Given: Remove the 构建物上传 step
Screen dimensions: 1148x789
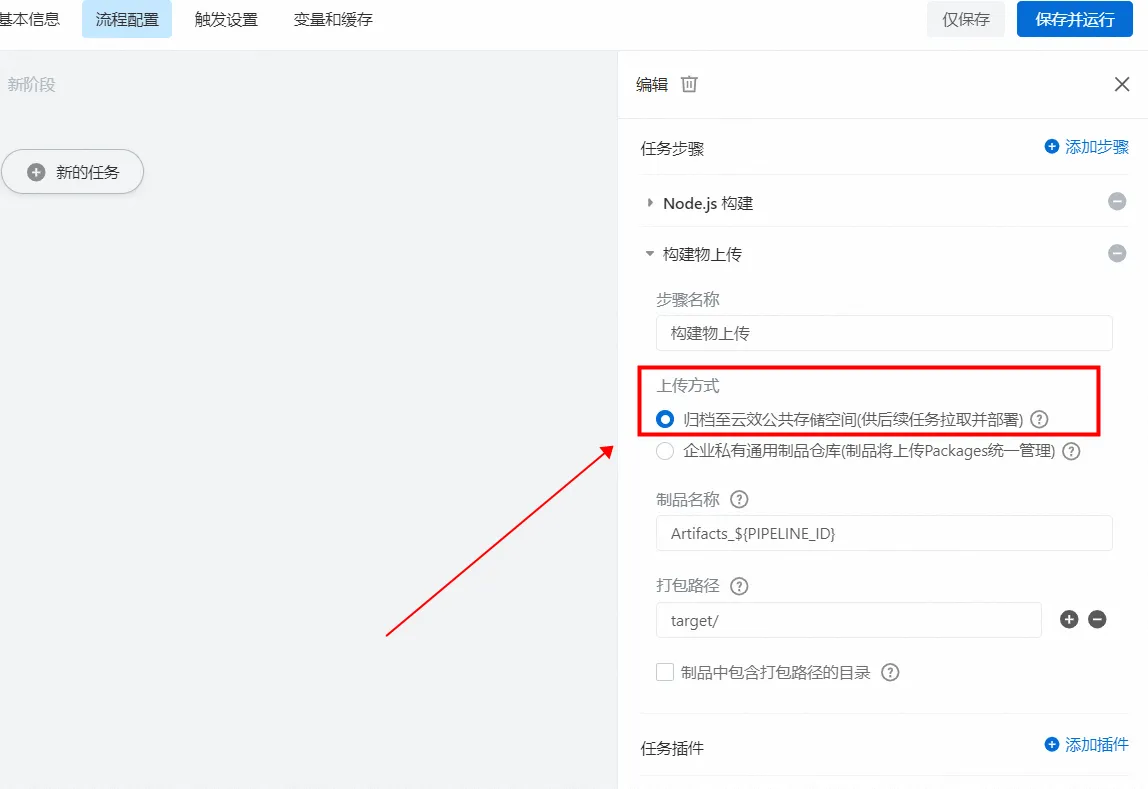Looking at the screenshot, I should (x=1117, y=253).
